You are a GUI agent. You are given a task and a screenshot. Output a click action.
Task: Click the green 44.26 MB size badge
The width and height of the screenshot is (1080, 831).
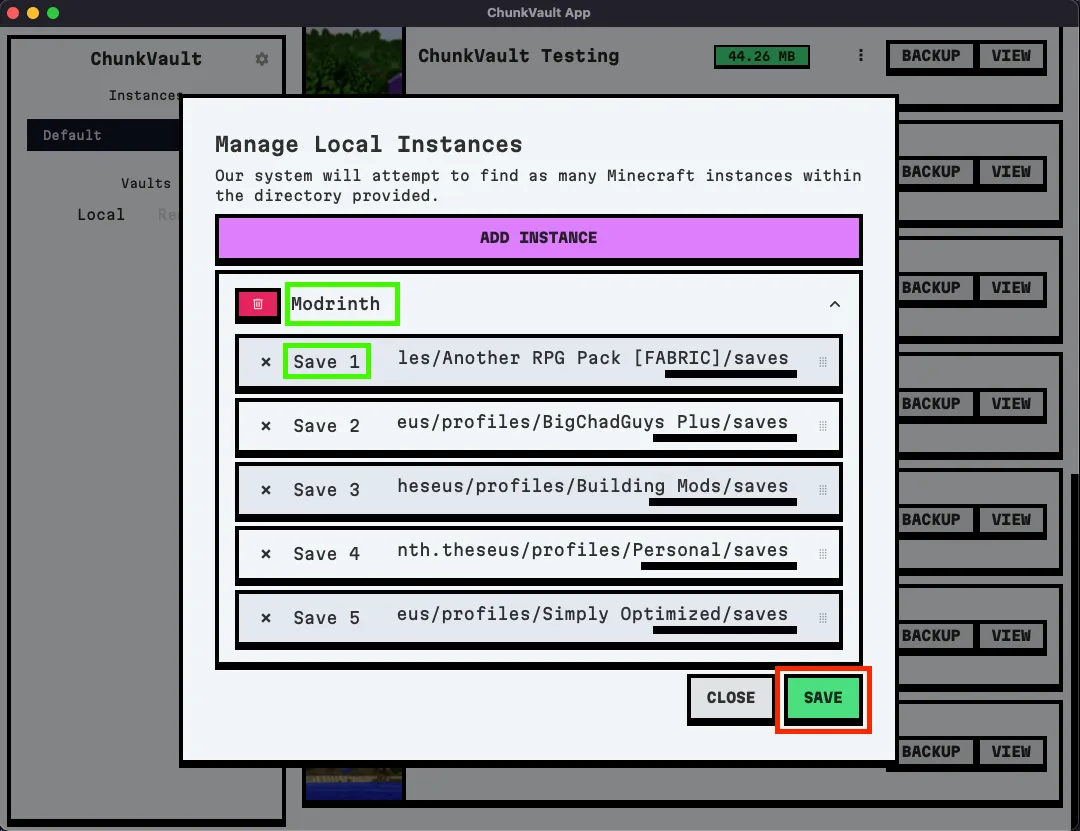coord(761,56)
